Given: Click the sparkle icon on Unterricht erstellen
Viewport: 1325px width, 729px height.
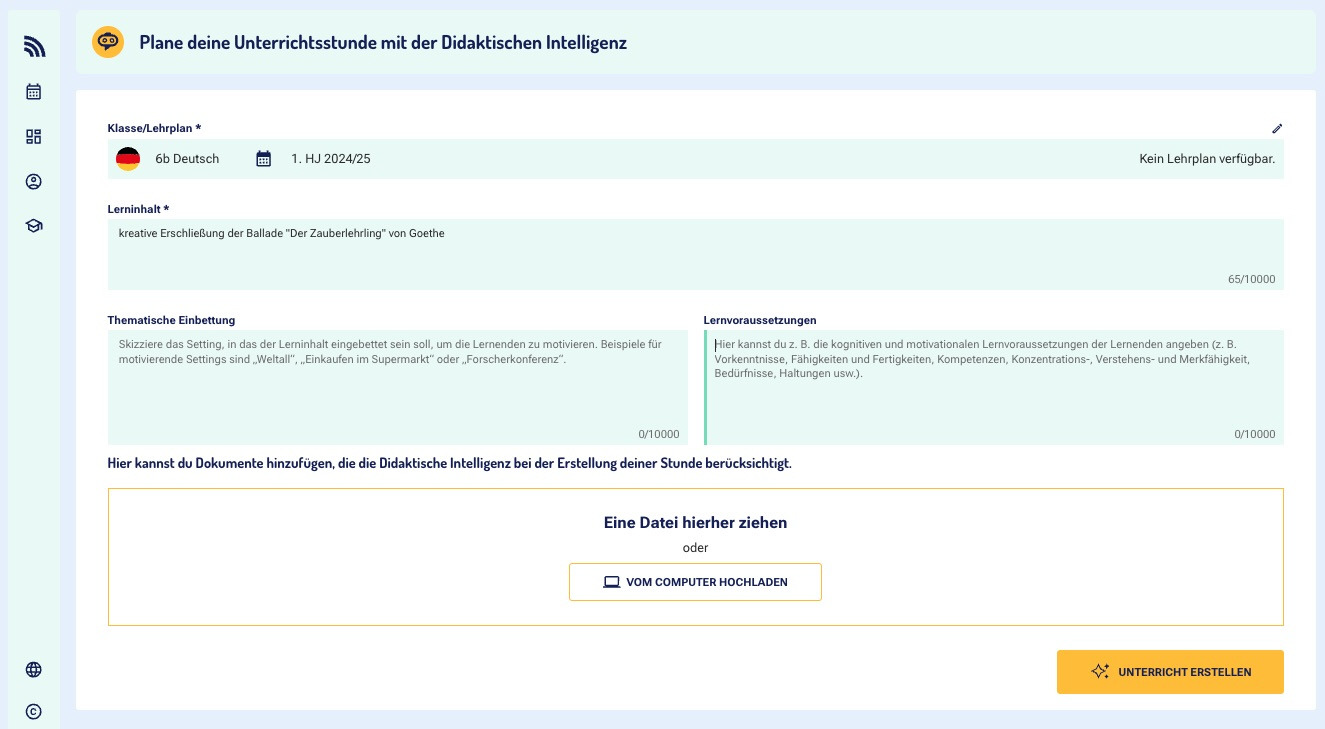Looking at the screenshot, I should point(1100,672).
